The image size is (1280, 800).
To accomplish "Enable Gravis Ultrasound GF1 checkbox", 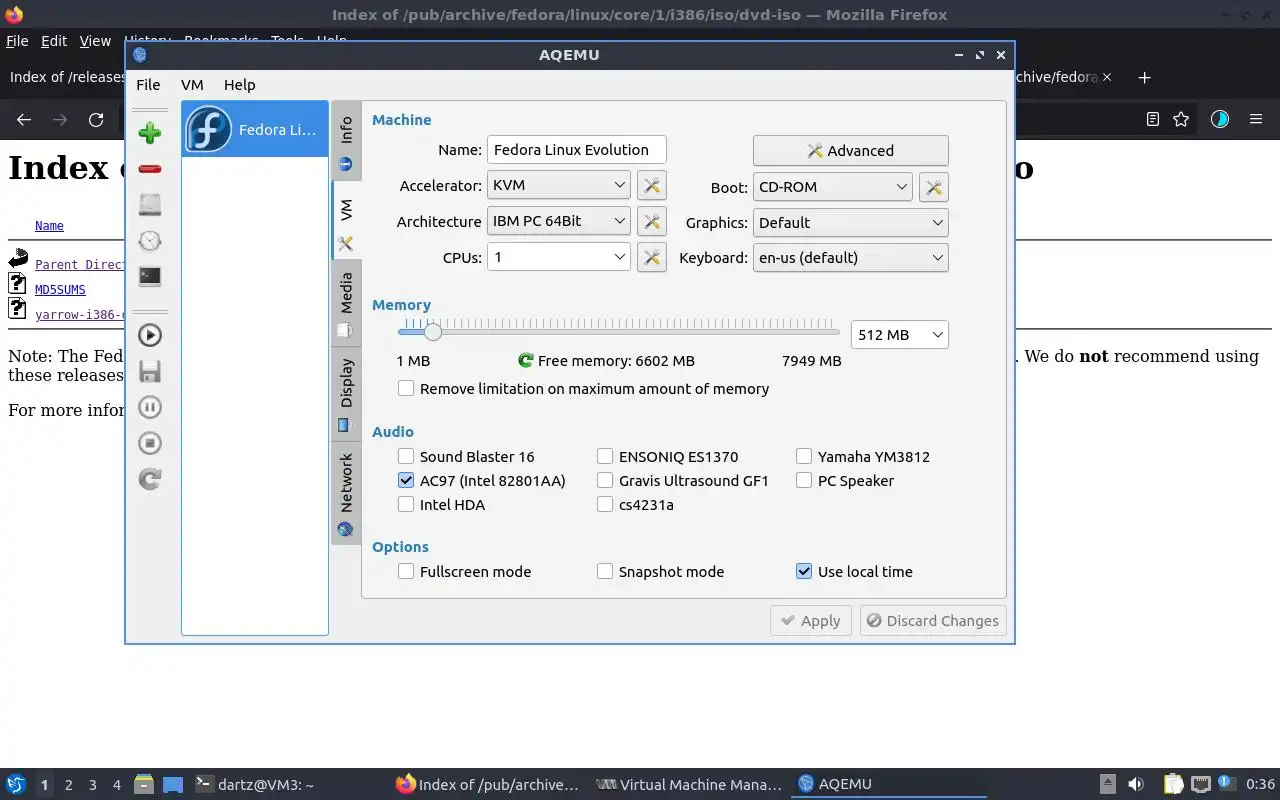I will [682, 480].
